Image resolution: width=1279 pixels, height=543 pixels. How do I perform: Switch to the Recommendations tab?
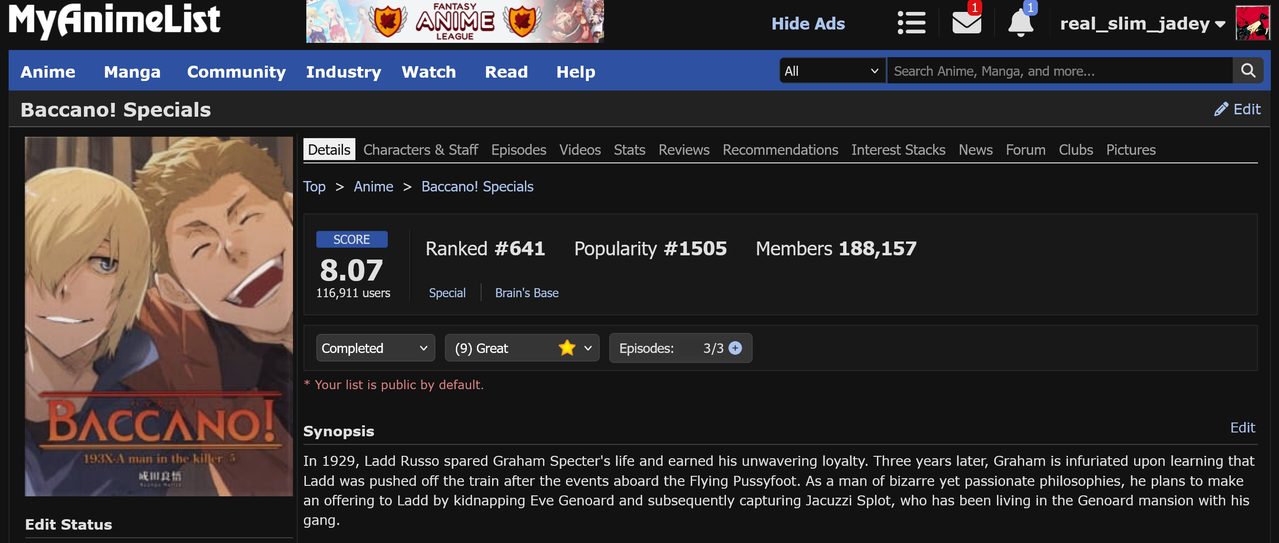[x=780, y=150]
